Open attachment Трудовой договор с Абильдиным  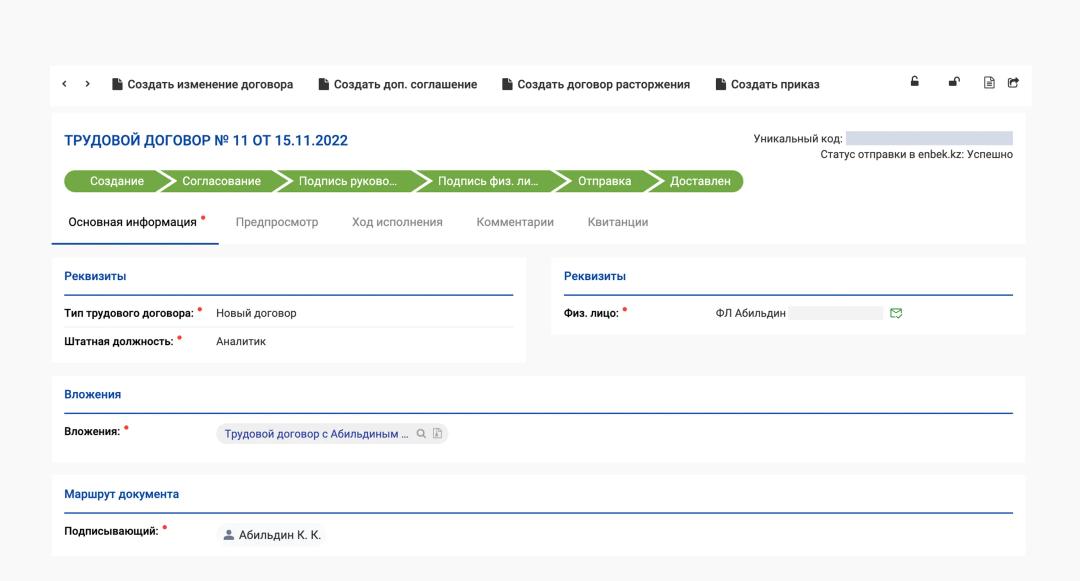[316, 434]
